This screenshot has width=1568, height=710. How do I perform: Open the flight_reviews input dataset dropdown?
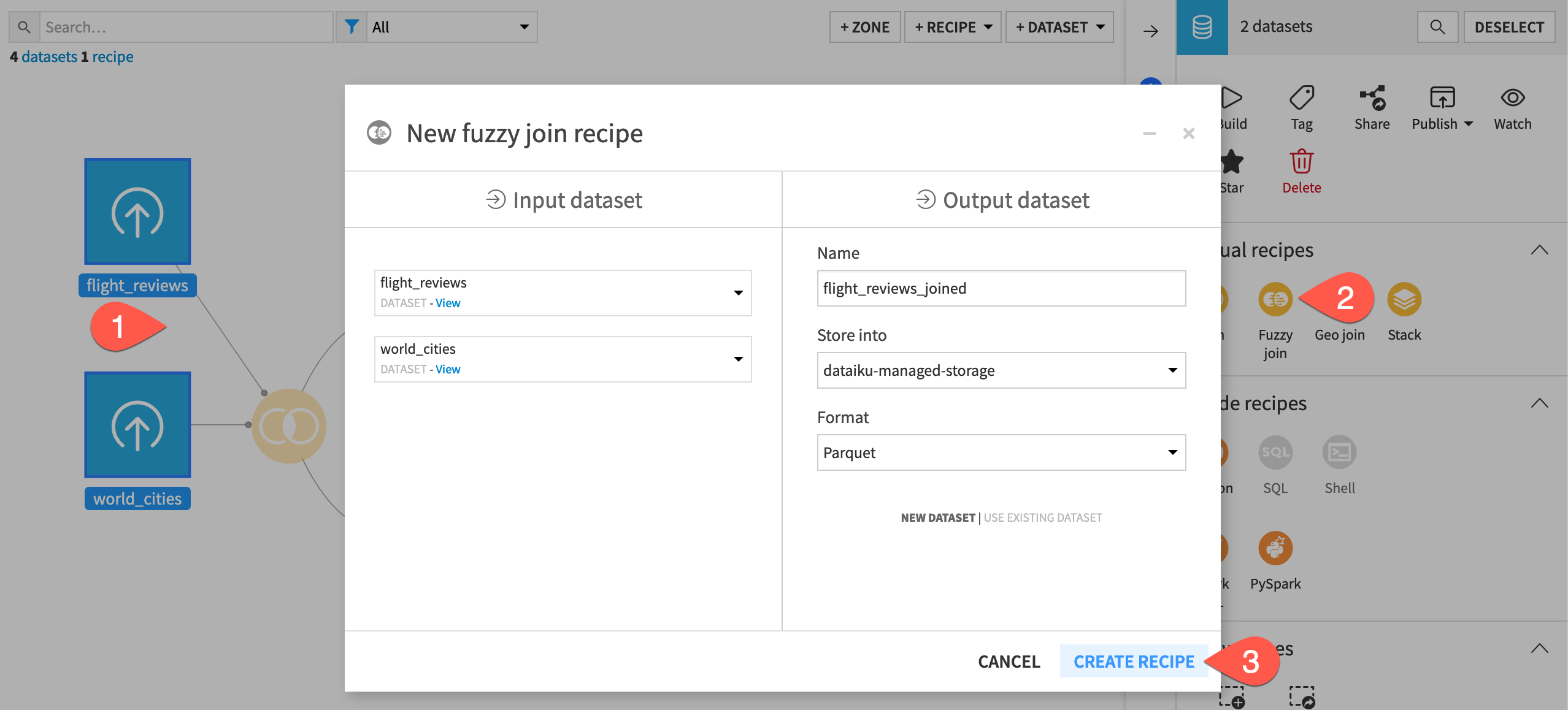[x=563, y=293]
